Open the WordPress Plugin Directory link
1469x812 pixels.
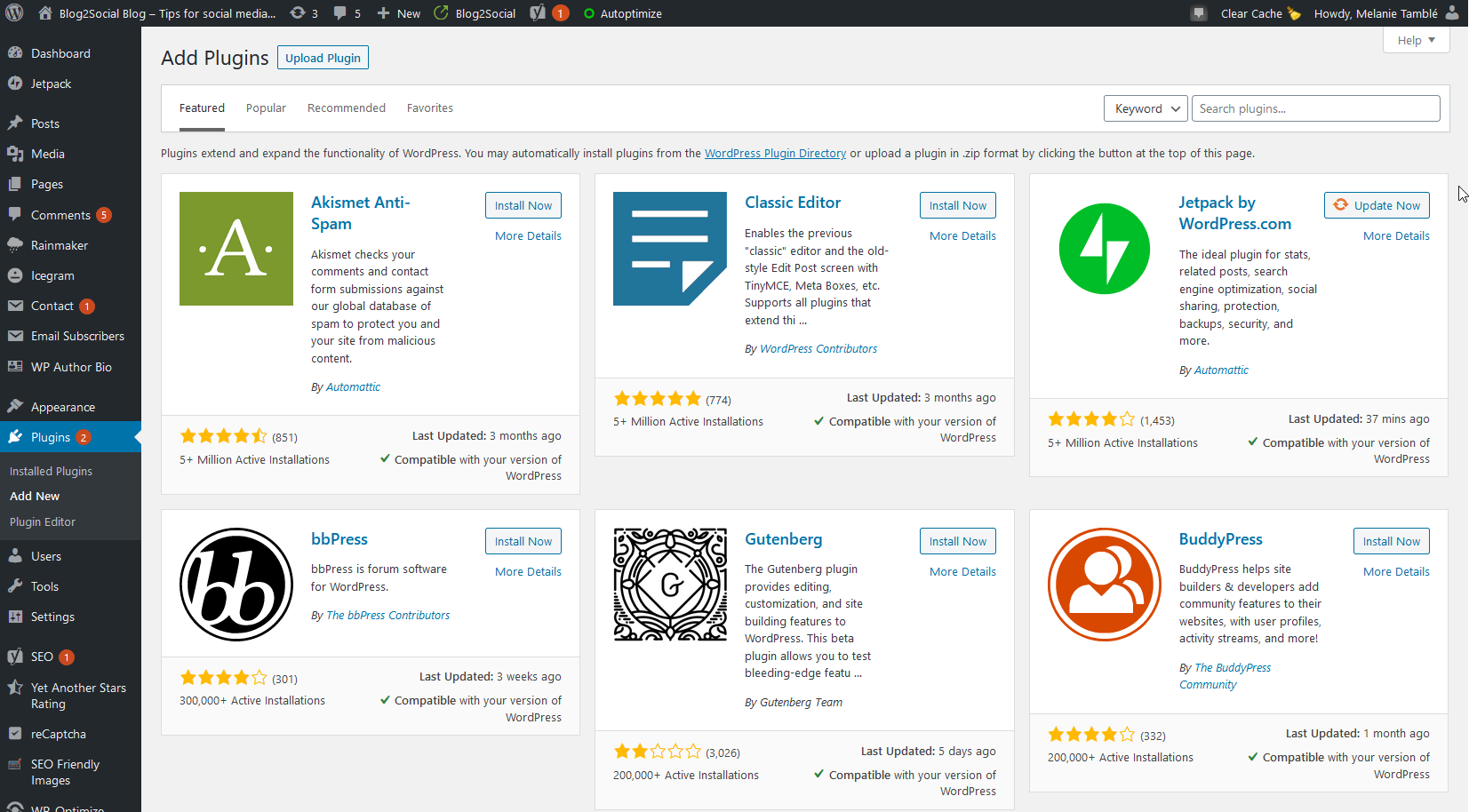775,153
